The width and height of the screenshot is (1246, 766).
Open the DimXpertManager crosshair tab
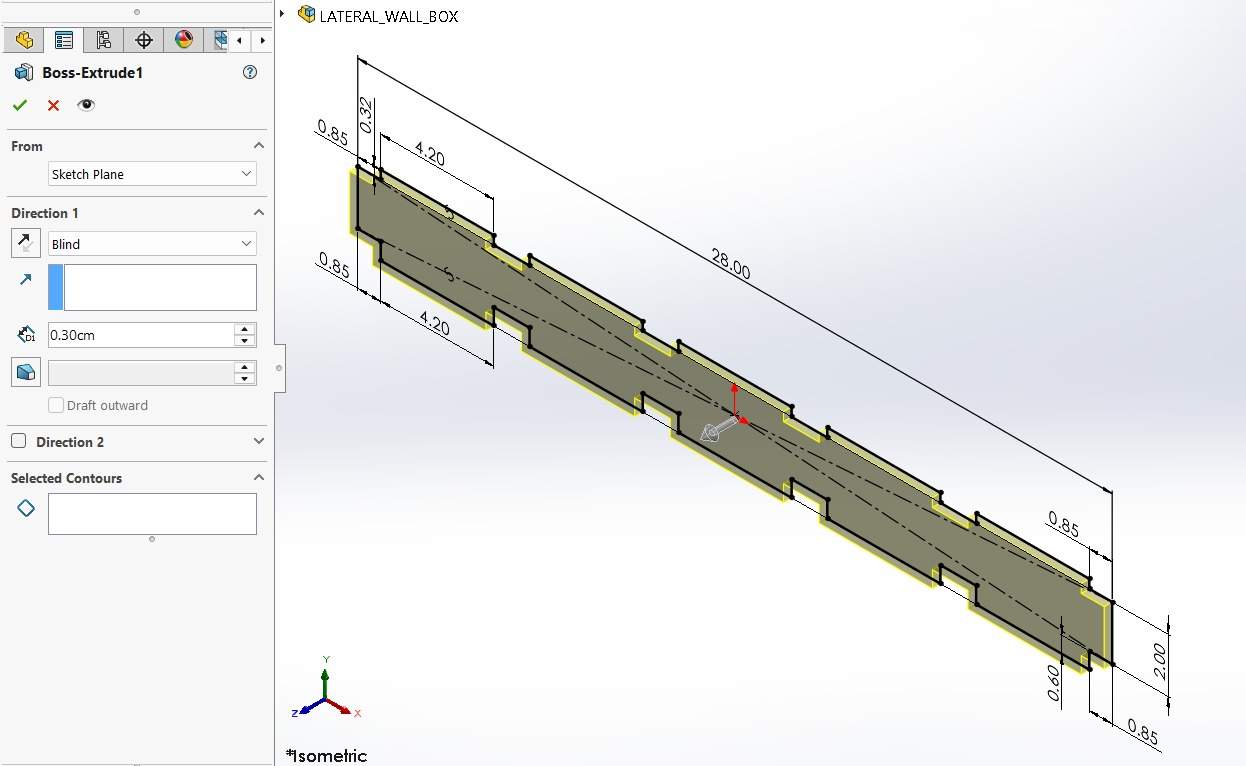(x=144, y=40)
